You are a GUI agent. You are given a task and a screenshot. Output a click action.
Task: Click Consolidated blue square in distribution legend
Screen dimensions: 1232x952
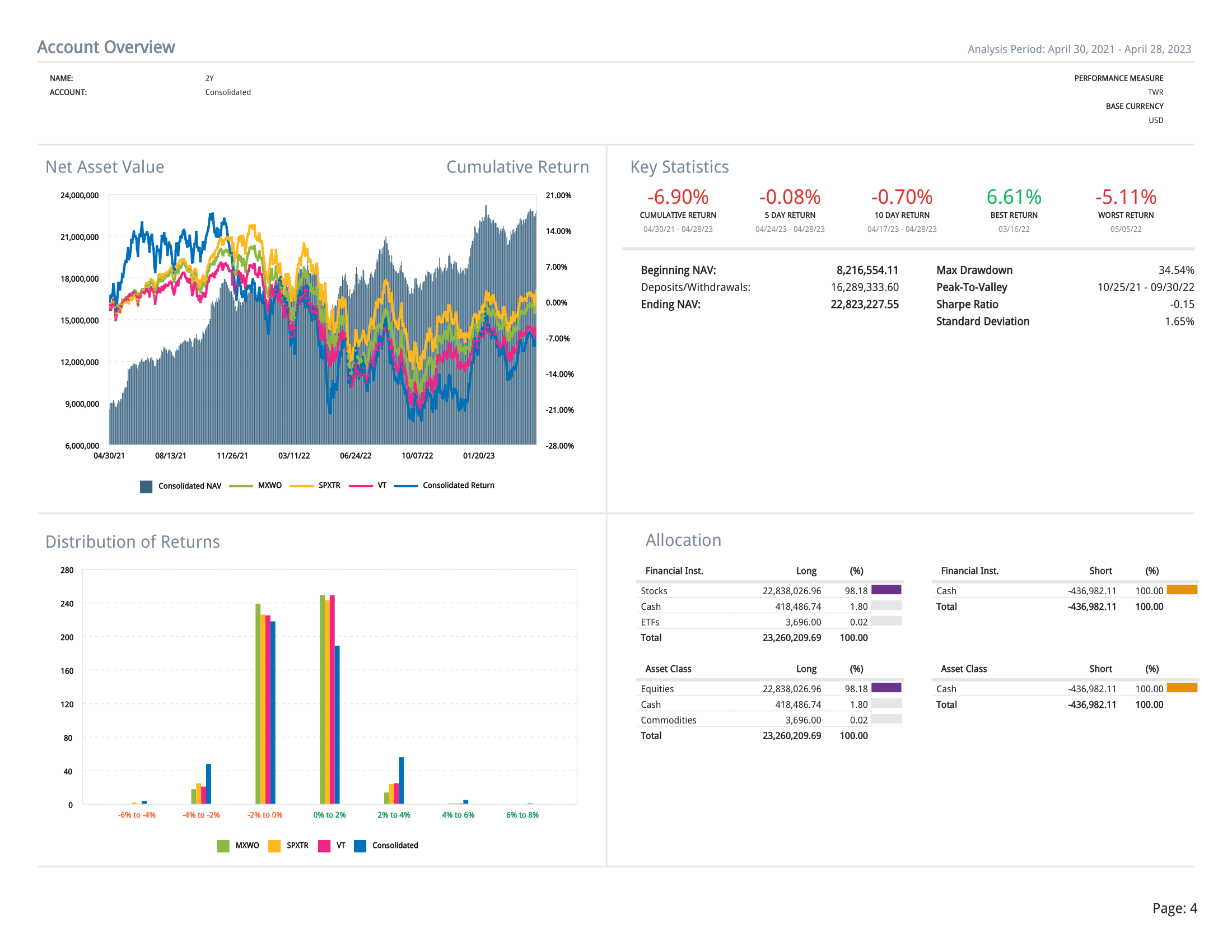tap(360, 846)
